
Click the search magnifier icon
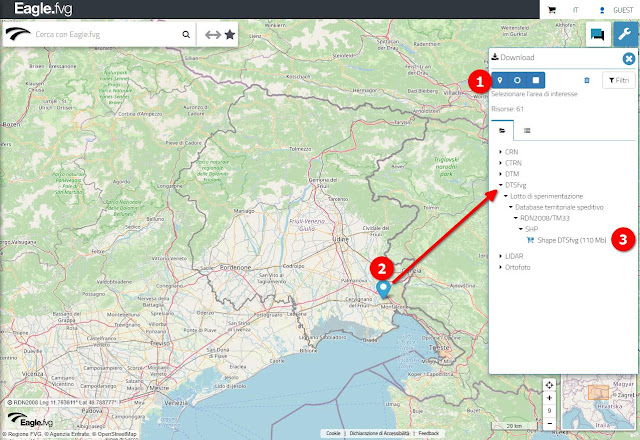(x=186, y=35)
